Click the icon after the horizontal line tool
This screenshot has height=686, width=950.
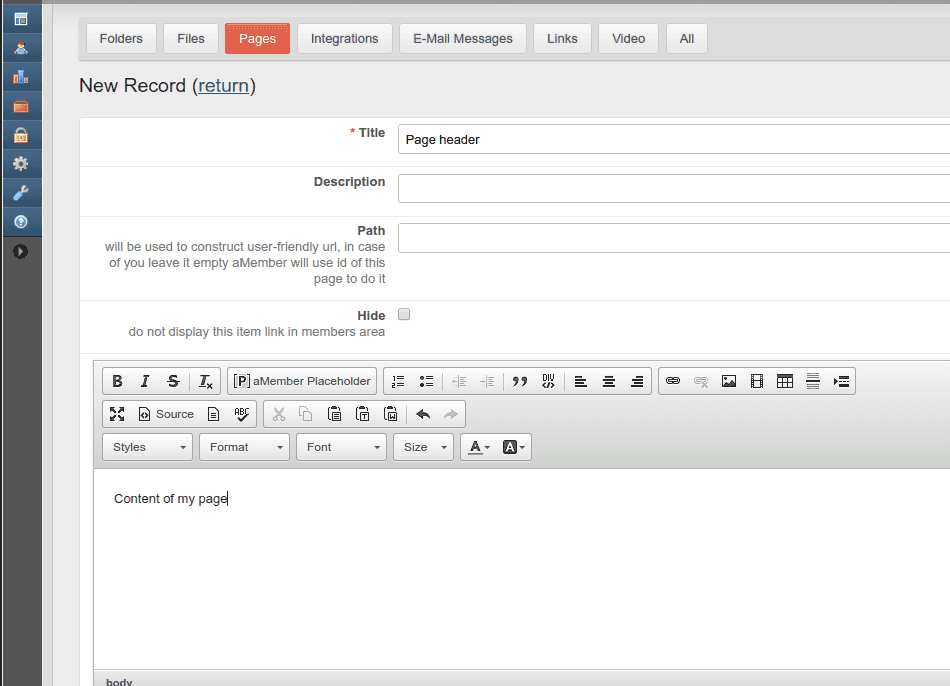(x=841, y=381)
